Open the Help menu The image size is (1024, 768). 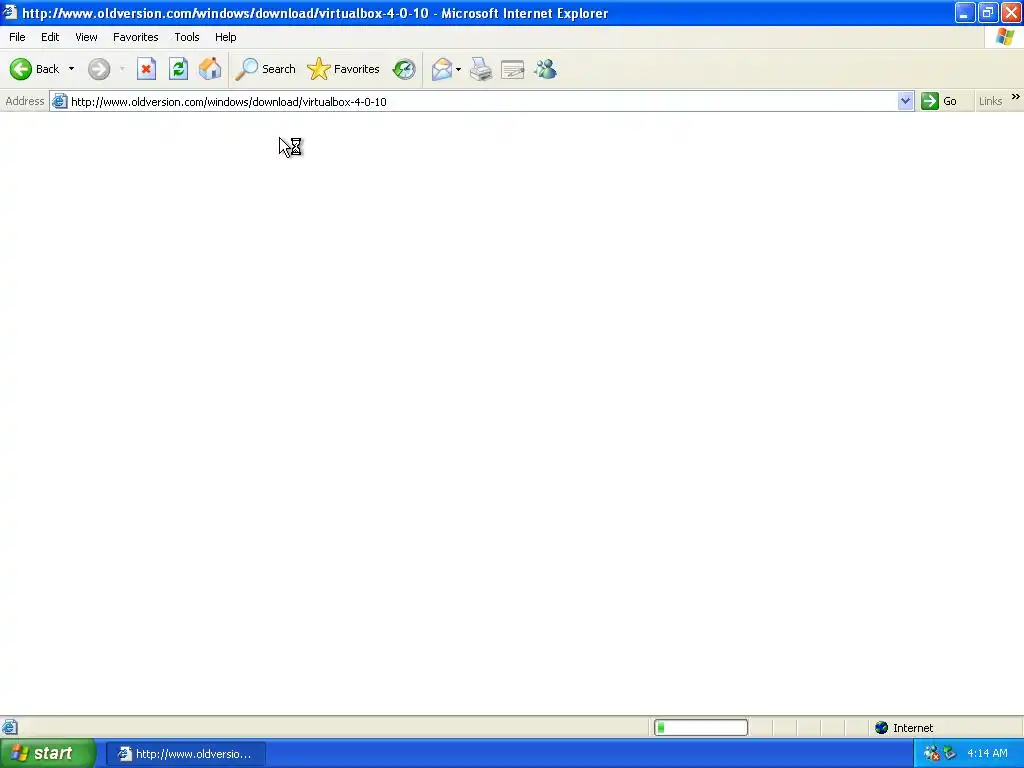click(x=225, y=37)
